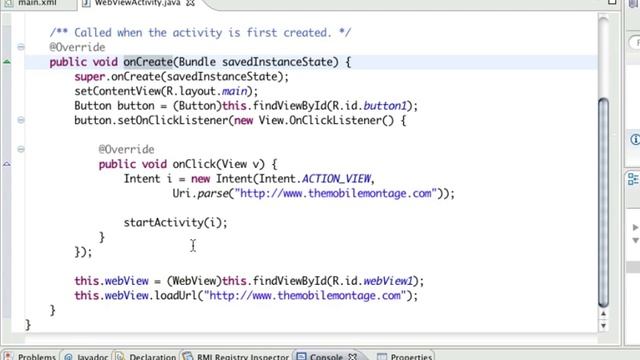Click the webView1 identifier
Screen dimensions: 640x360
[x=388, y=281]
